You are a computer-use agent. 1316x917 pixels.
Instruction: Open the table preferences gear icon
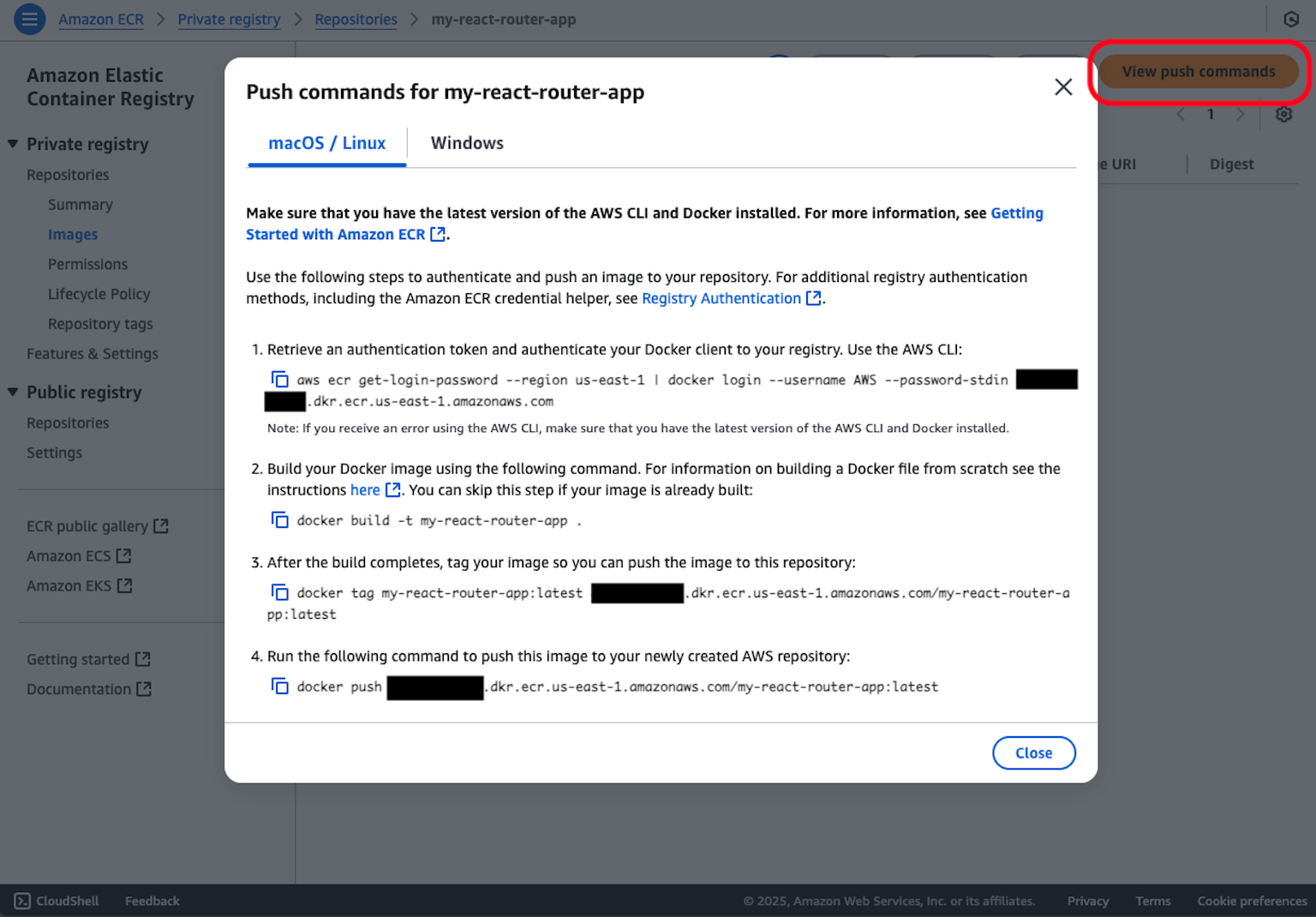click(x=1283, y=114)
